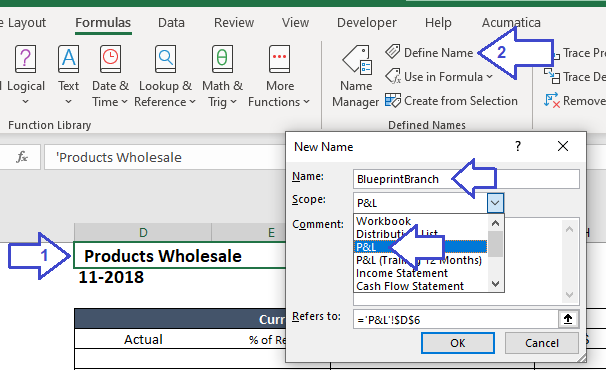Switch to the Developer tab
This screenshot has width=606, height=370.
tap(366, 23)
